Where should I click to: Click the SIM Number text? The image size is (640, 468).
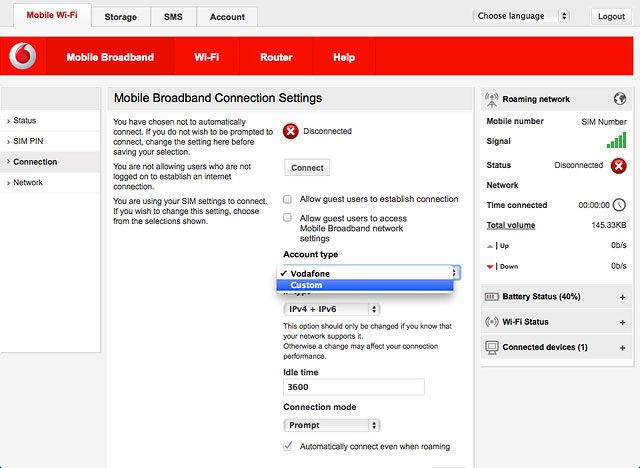click(604, 122)
